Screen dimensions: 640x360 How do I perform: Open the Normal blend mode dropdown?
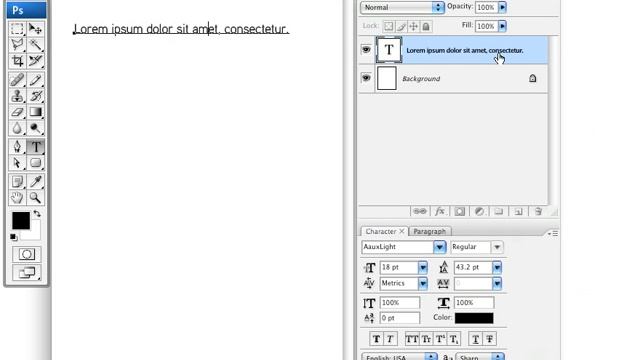pyautogui.click(x=402, y=7)
